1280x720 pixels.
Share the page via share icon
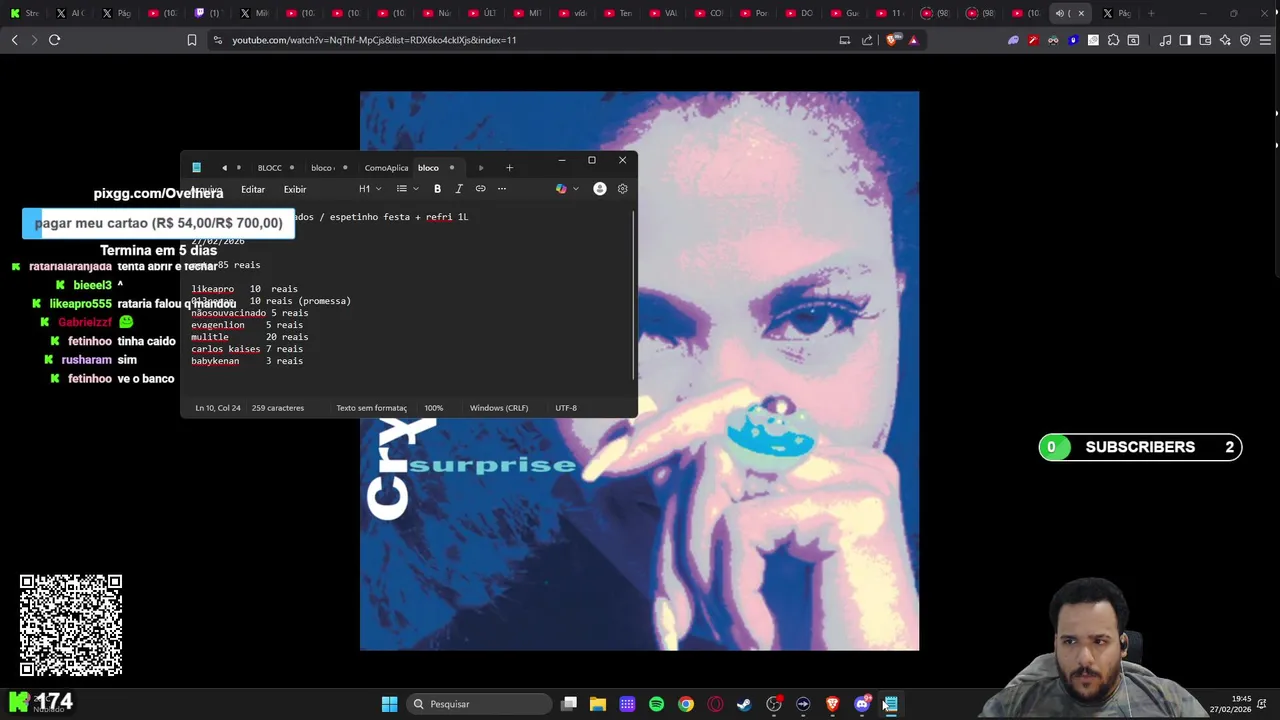click(867, 40)
